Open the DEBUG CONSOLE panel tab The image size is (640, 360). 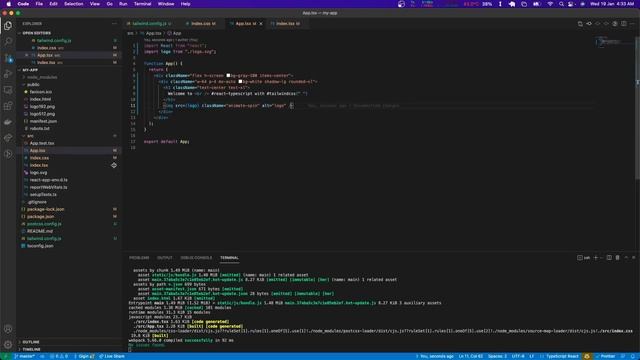point(196,258)
